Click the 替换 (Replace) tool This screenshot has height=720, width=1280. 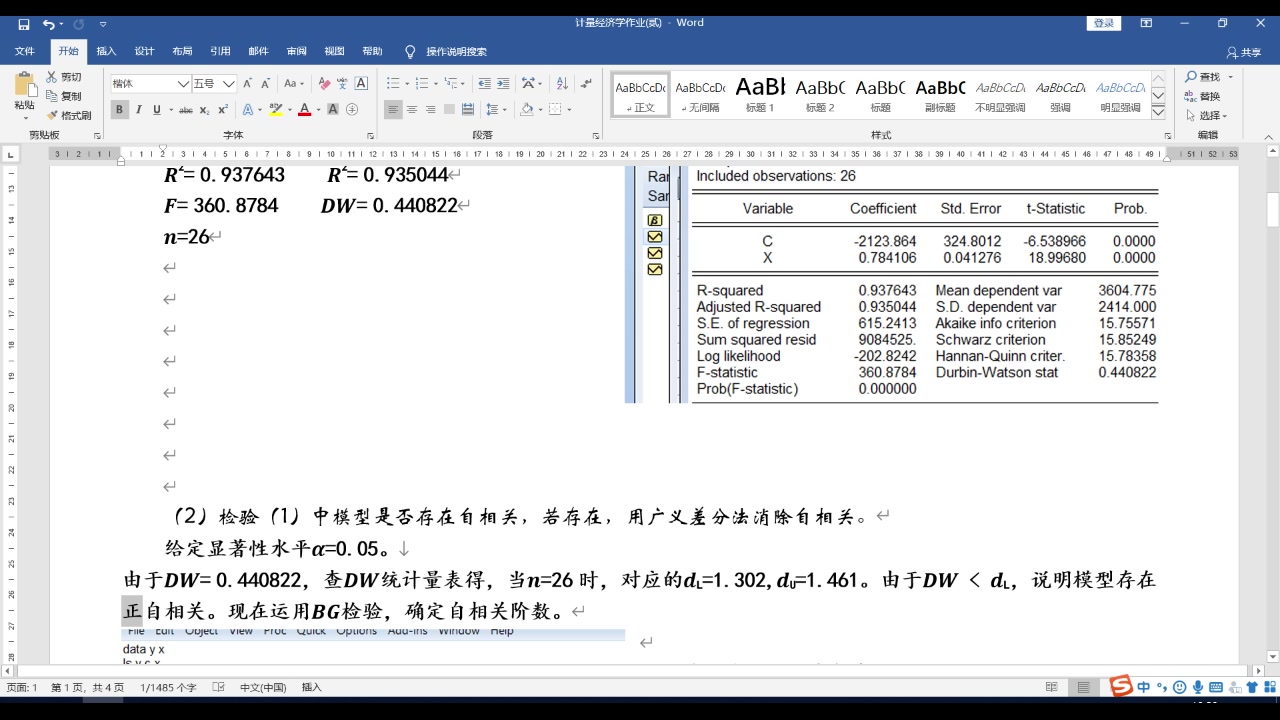click(1203, 96)
